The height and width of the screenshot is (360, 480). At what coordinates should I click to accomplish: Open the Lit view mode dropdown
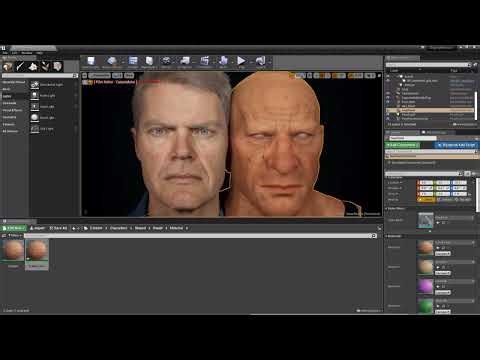(x=117, y=76)
